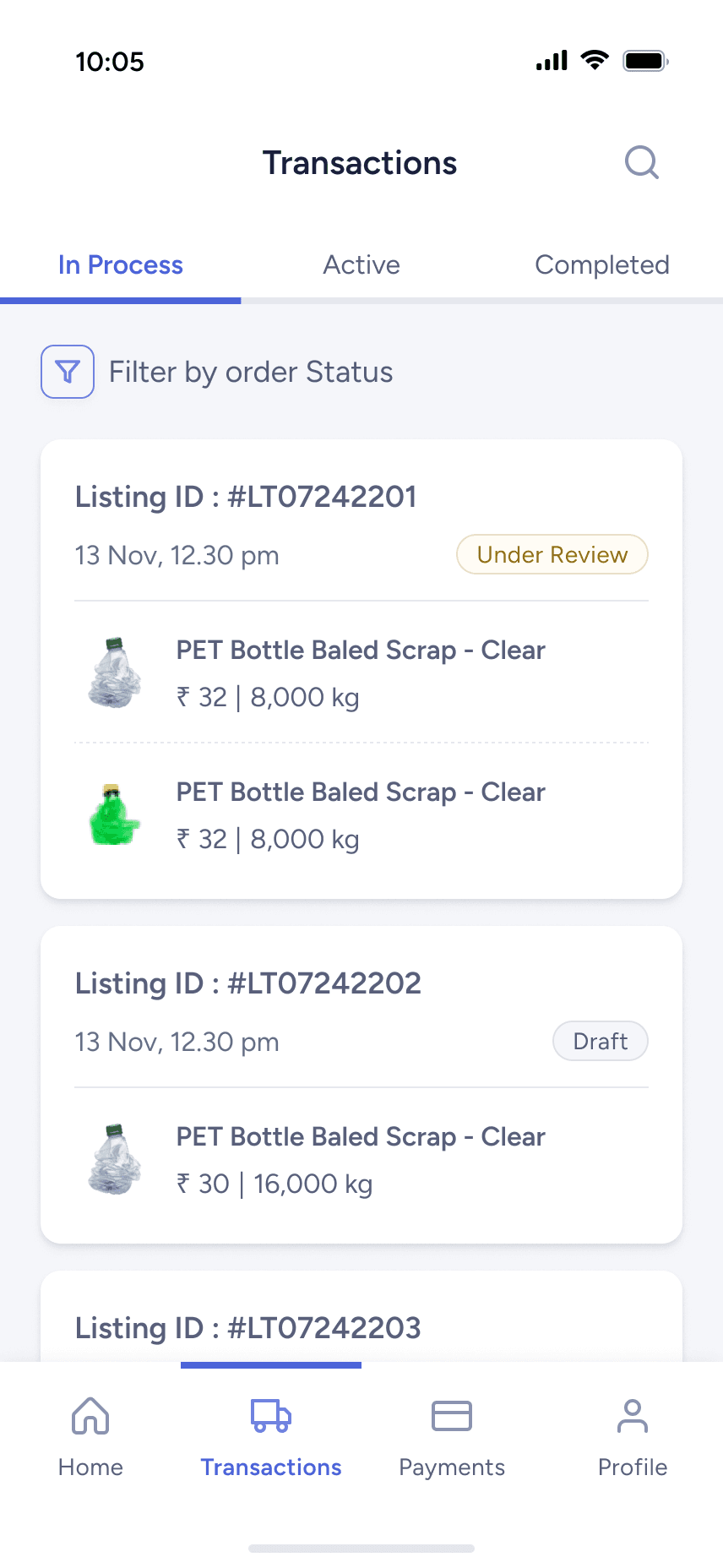
Task: Open Filter by order Status option
Action: pyautogui.click(x=251, y=373)
